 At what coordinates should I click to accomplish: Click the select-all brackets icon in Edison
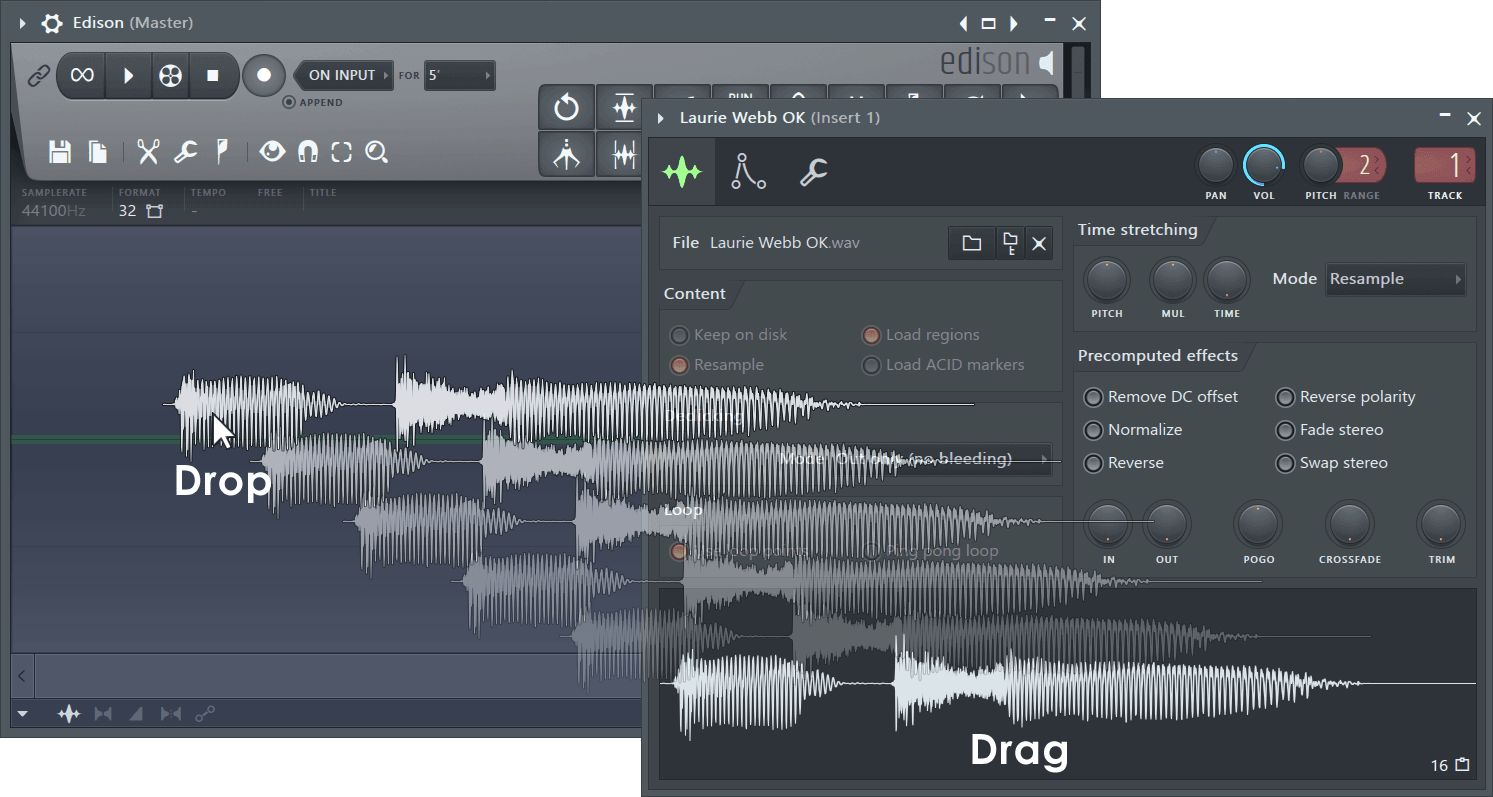(x=342, y=152)
